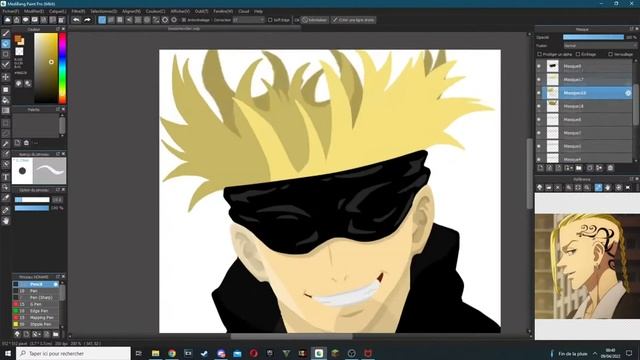Adjust the layer Opacité slider
The height and width of the screenshot is (360, 640).
tap(593, 37)
